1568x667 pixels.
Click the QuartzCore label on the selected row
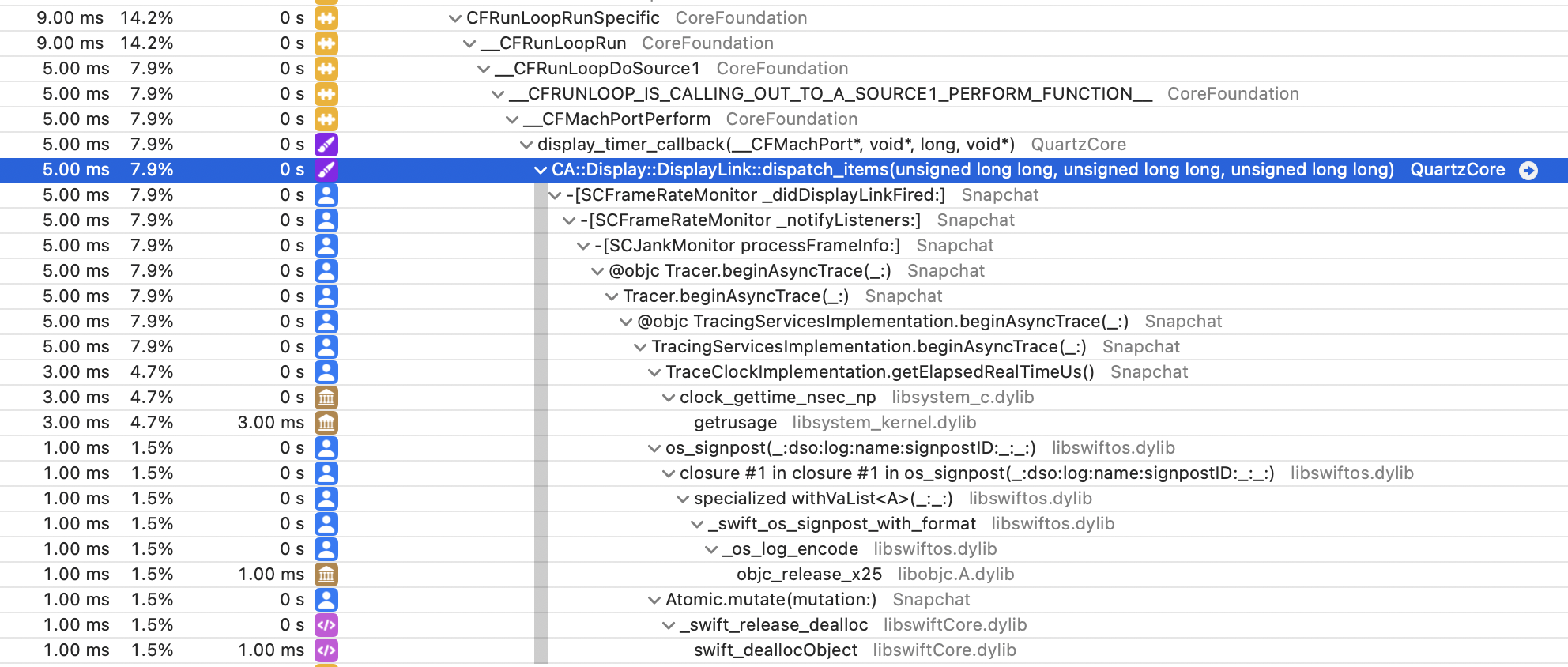point(1457,170)
